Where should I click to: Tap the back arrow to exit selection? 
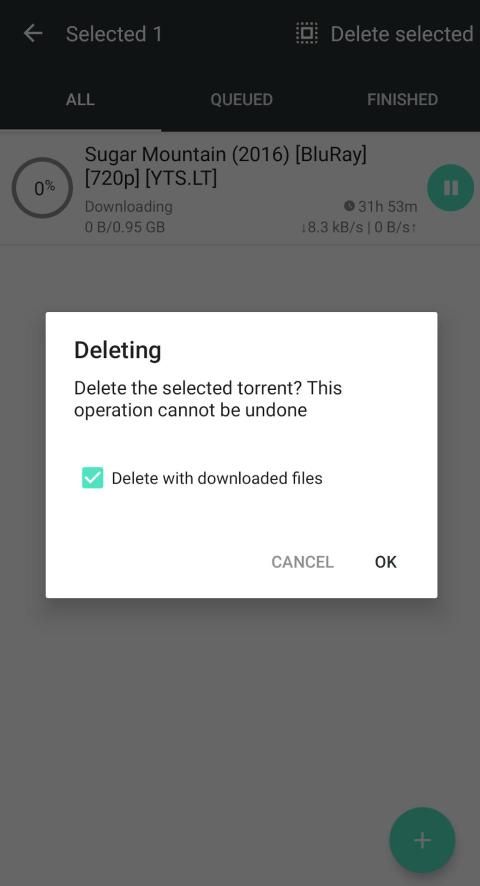pyautogui.click(x=33, y=34)
